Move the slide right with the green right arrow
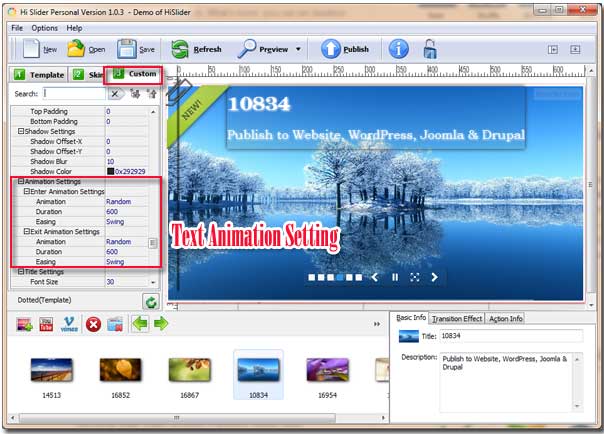This screenshot has height=434, width=604. (161, 323)
